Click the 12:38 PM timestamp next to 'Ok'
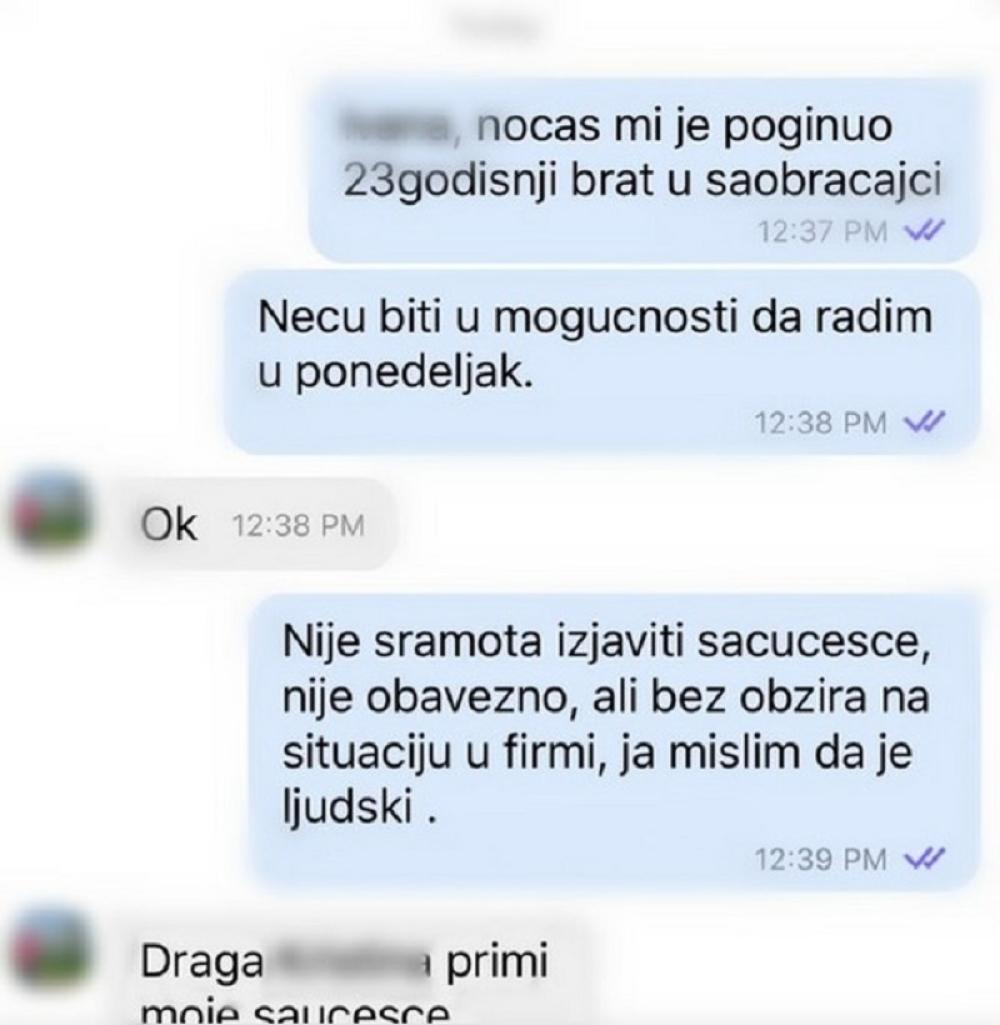The image size is (1000, 1025). point(298,526)
